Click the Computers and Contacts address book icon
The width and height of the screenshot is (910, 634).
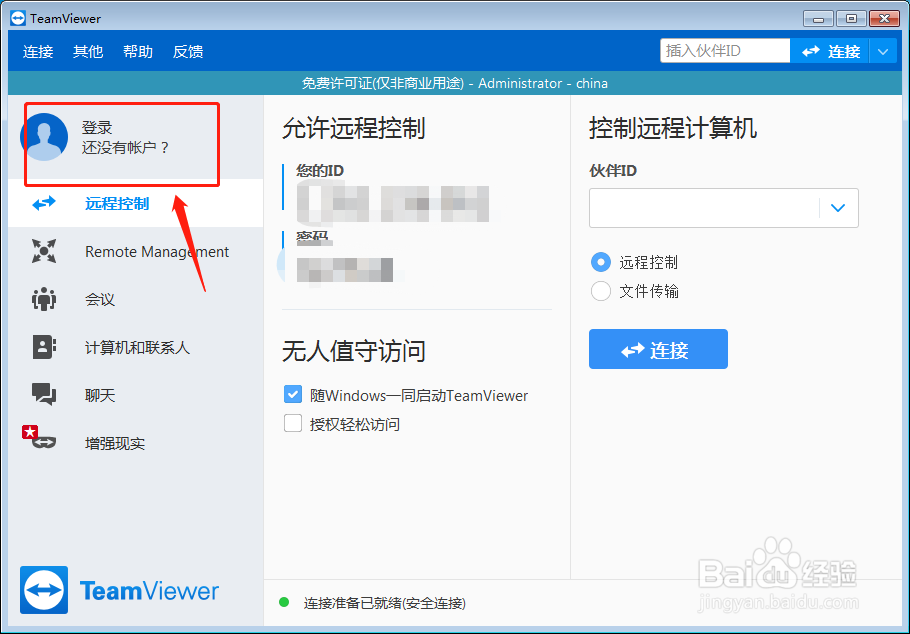(44, 347)
